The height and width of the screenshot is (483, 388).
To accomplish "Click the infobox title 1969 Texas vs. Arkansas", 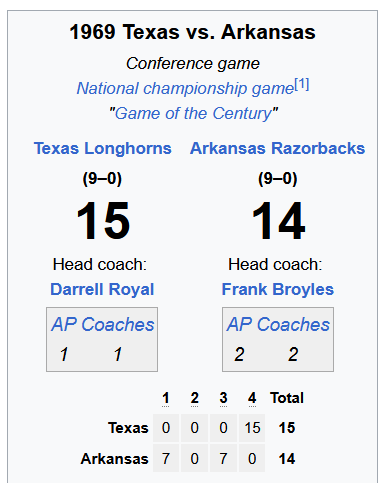I will point(193,32).
